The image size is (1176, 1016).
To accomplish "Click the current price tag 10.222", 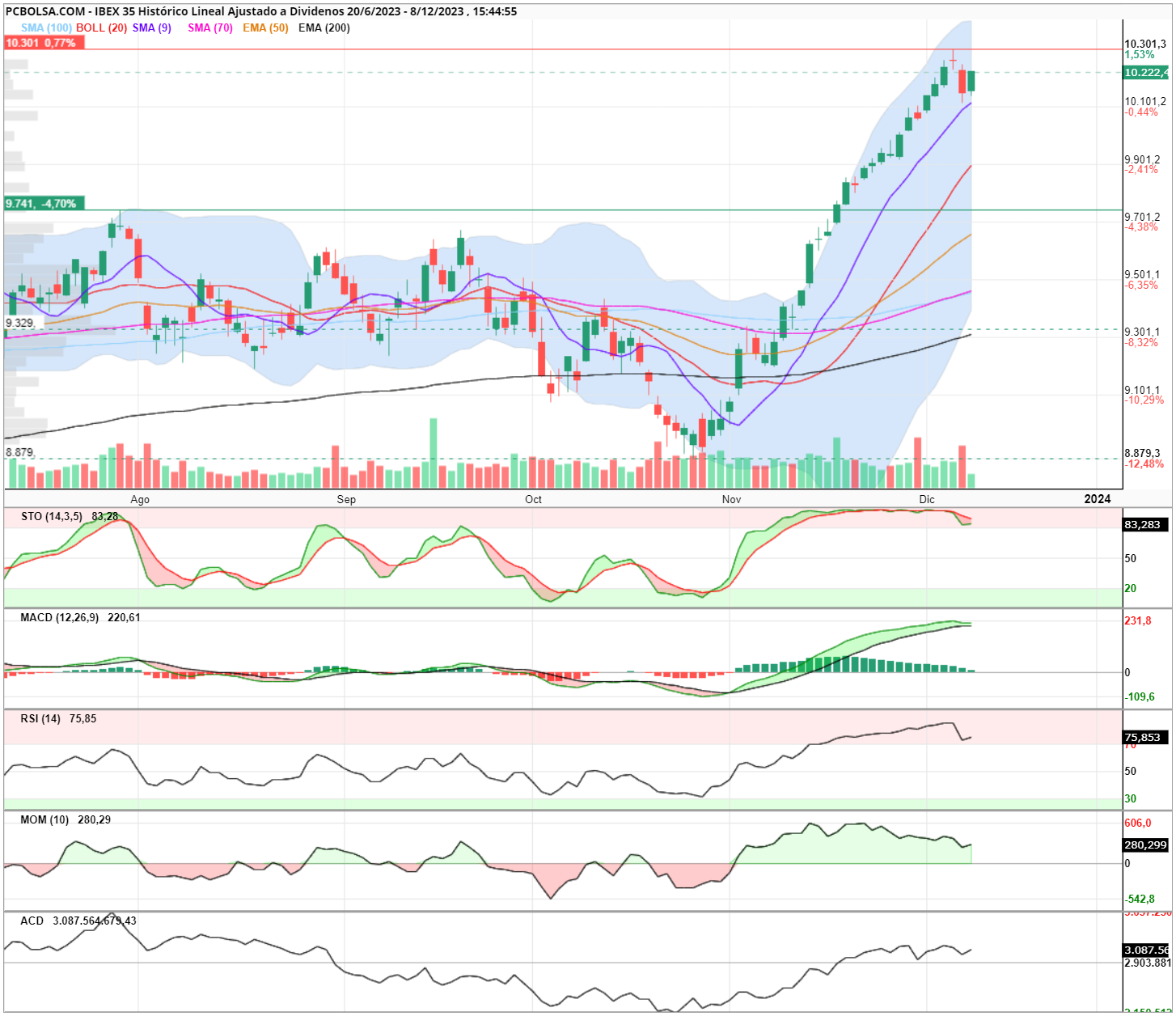I will [1146, 73].
